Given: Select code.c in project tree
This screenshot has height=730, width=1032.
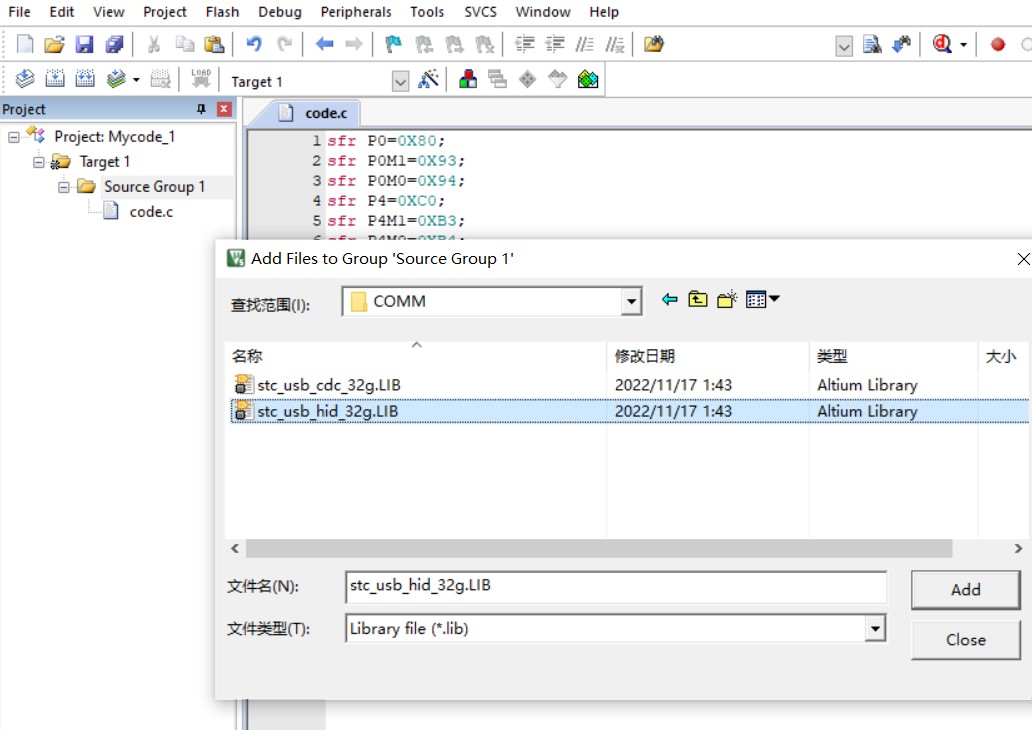Looking at the screenshot, I should pos(151,212).
